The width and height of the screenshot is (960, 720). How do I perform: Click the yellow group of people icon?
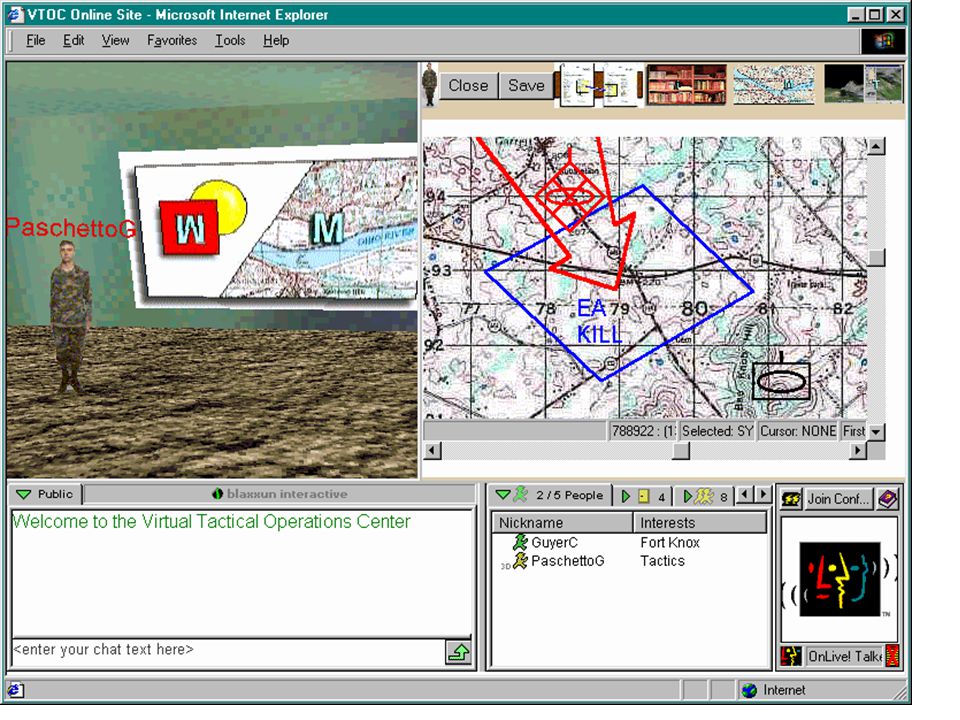coord(704,496)
